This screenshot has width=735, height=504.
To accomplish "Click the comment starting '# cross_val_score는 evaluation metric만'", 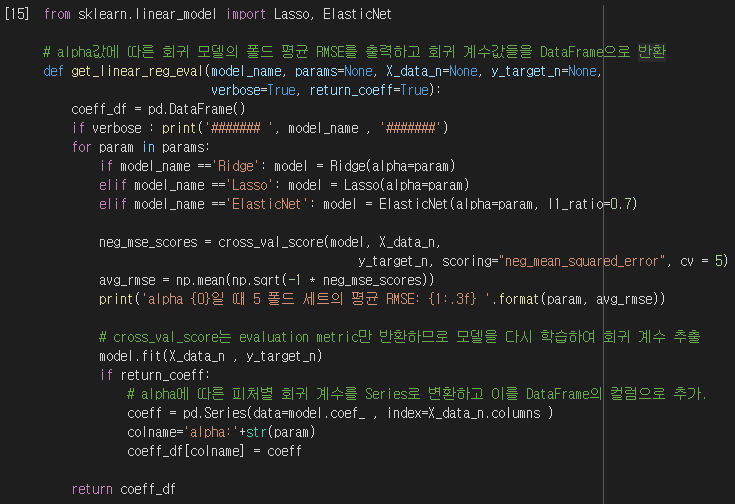I will tap(399, 337).
